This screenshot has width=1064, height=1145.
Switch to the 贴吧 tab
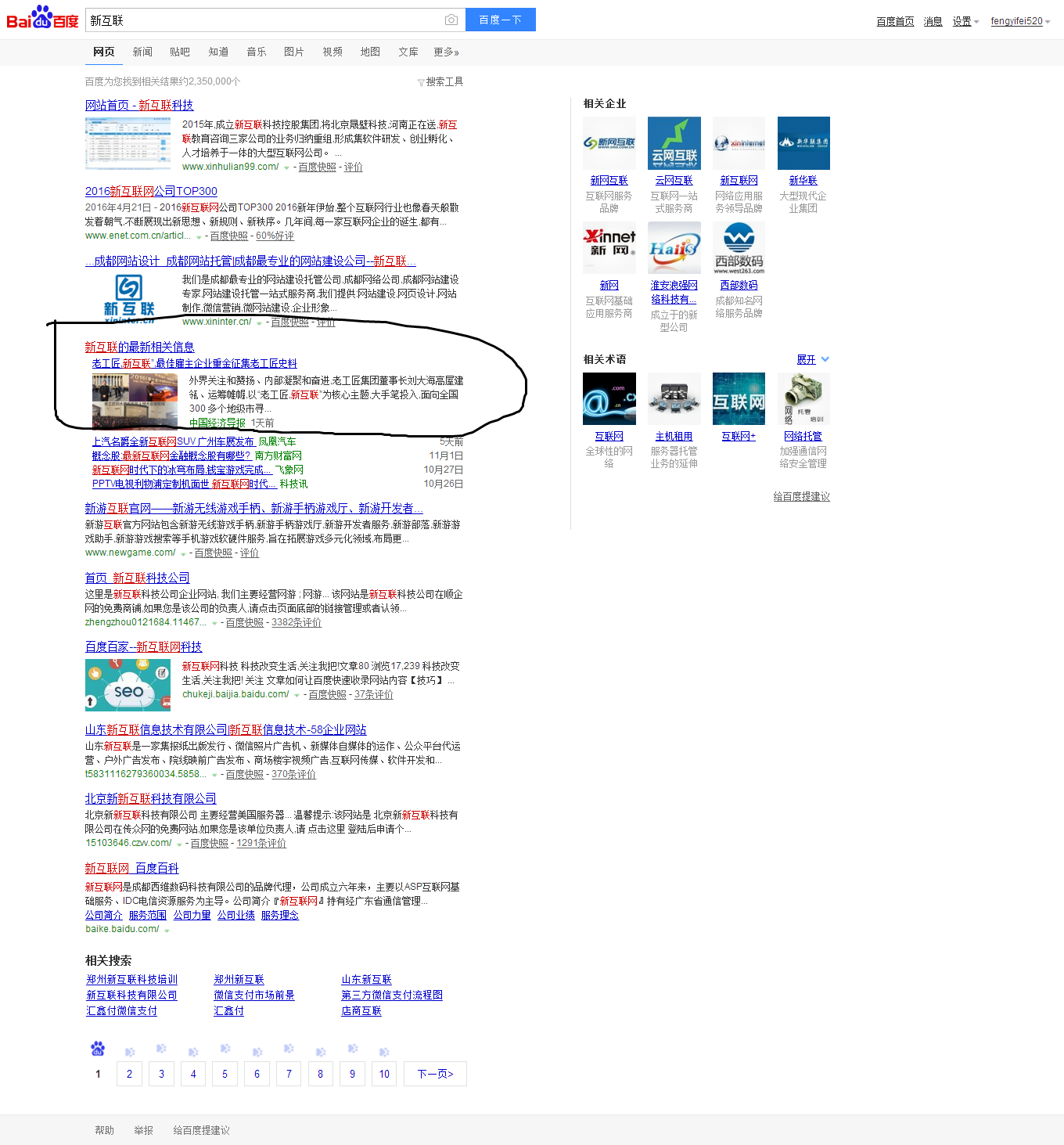point(180,52)
